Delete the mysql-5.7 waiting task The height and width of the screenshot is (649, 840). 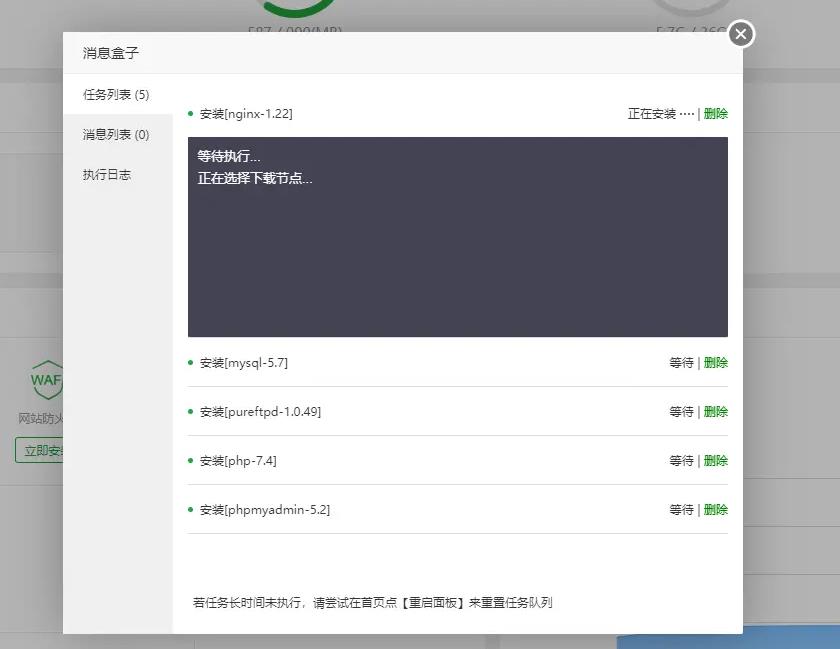(717, 362)
